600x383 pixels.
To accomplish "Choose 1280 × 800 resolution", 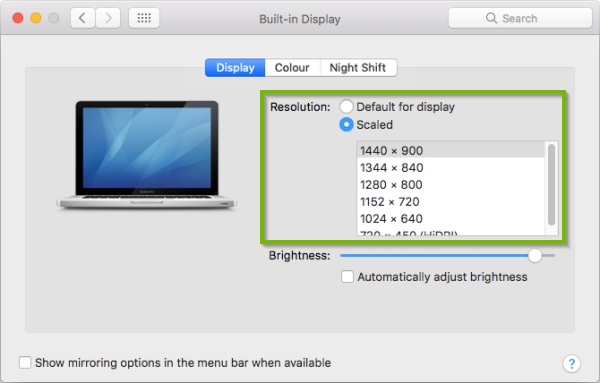I will click(450, 185).
